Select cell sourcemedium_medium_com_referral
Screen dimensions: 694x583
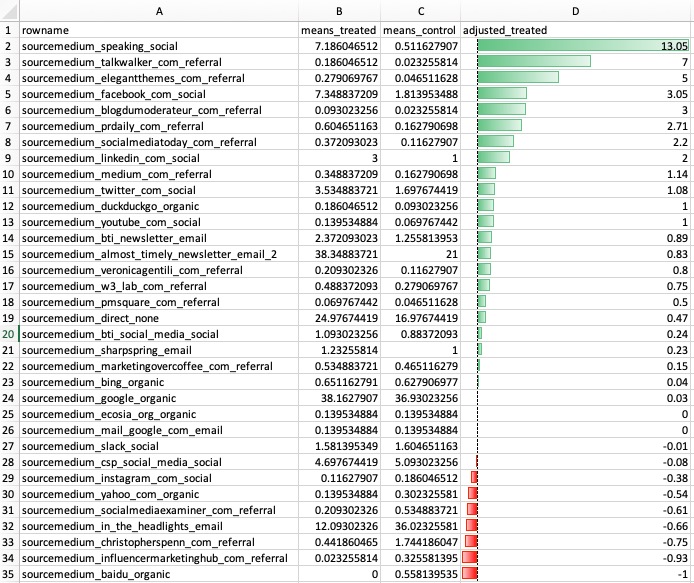click(x=159, y=174)
